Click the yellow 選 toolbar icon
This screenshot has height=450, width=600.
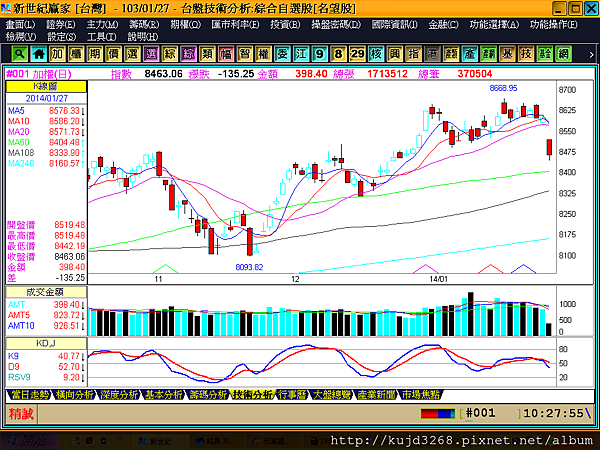point(132,54)
